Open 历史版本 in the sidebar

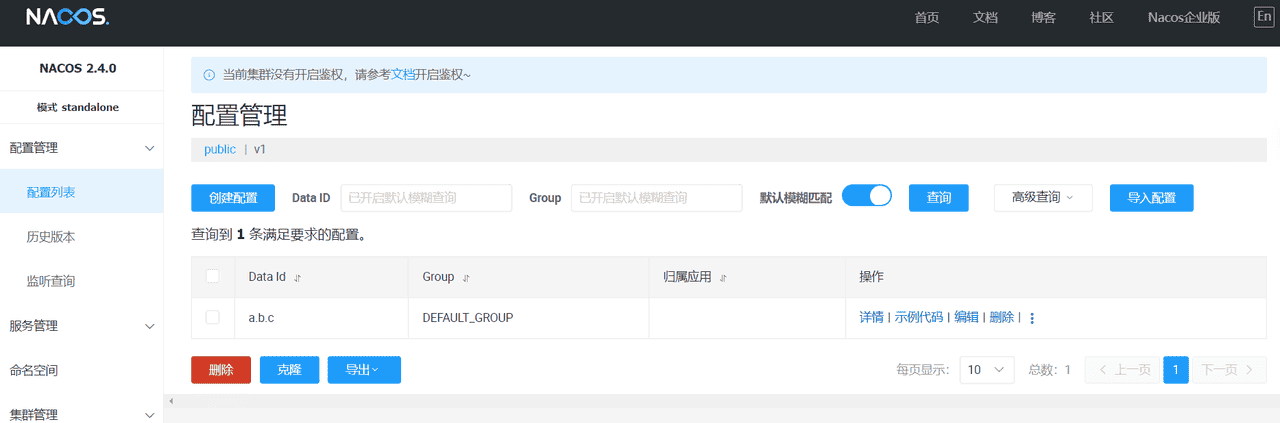(x=51, y=237)
